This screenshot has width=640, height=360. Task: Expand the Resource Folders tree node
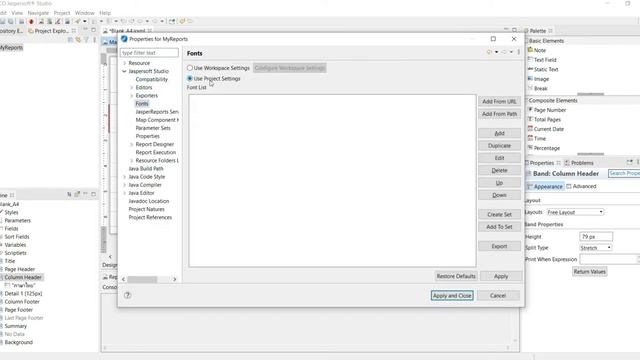click(x=131, y=160)
